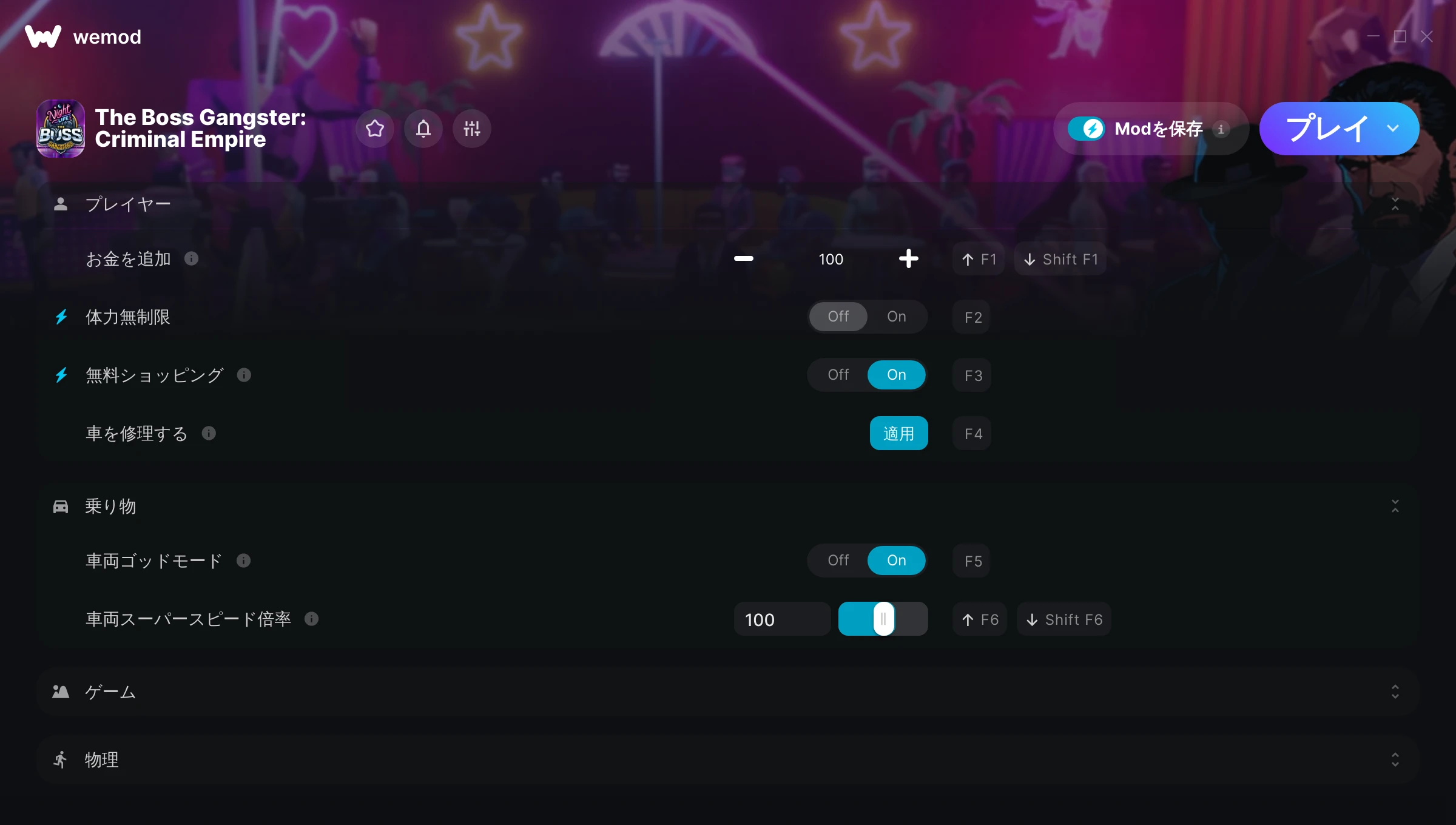Click 適用 to repair the car
Viewport: 1456px width, 825px height.
tap(898, 434)
